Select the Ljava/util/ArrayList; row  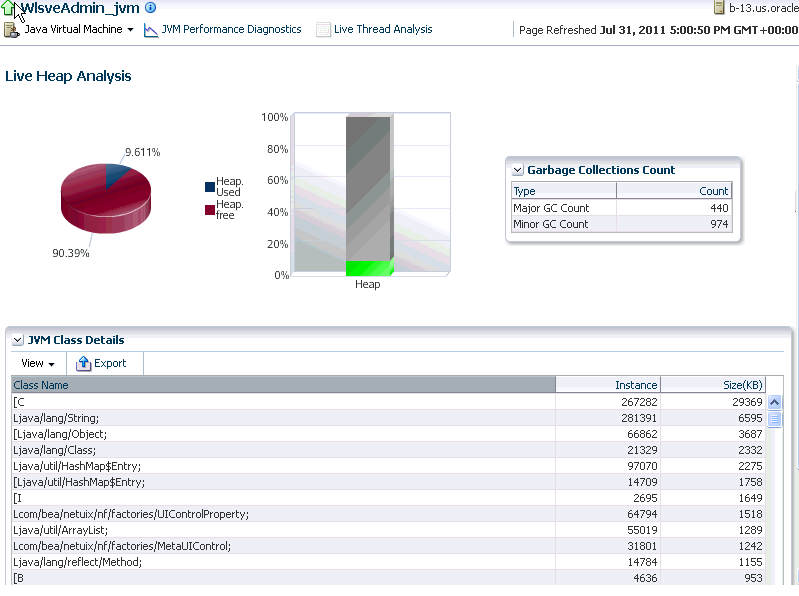tap(388, 530)
